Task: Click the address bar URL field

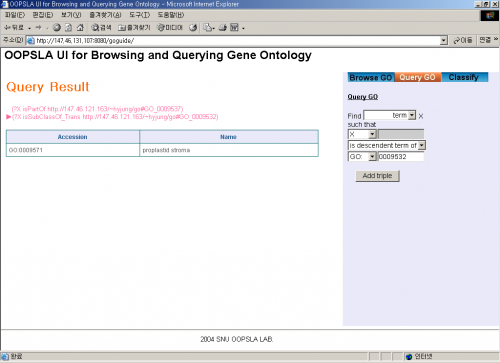Action: [237, 41]
